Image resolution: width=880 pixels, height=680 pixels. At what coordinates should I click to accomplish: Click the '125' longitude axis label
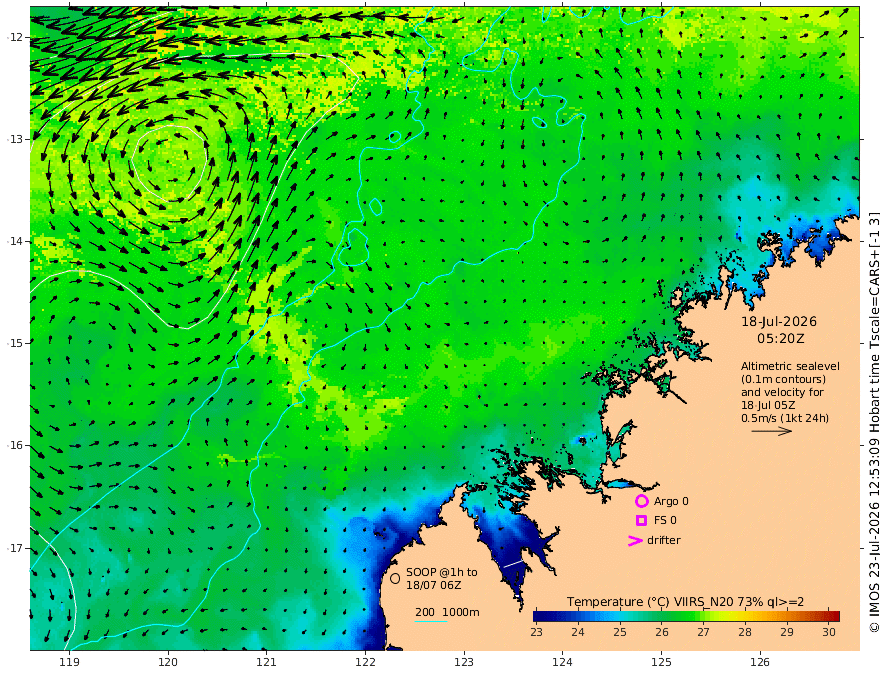[662, 662]
